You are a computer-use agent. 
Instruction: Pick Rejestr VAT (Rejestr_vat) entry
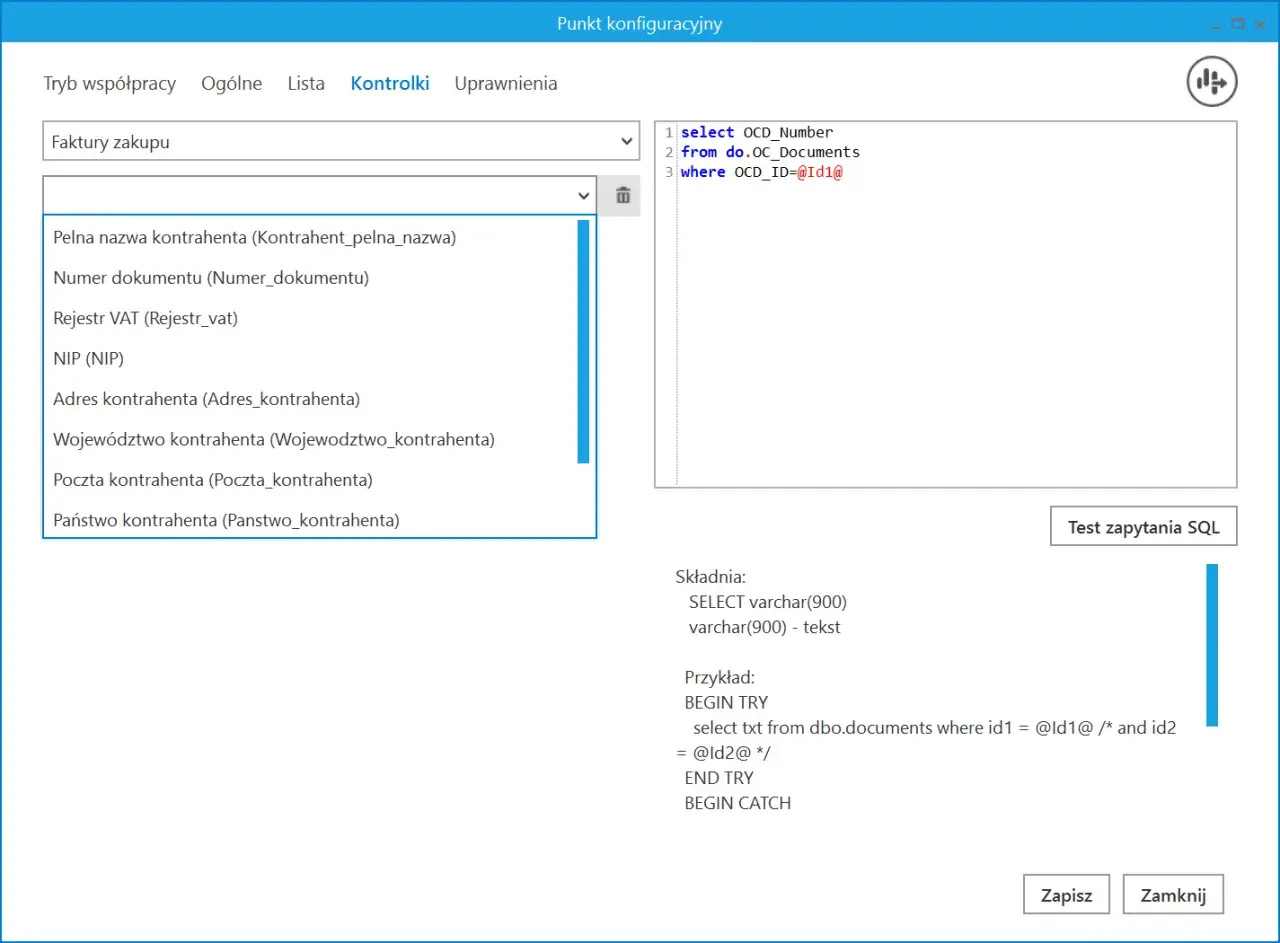click(x=310, y=318)
